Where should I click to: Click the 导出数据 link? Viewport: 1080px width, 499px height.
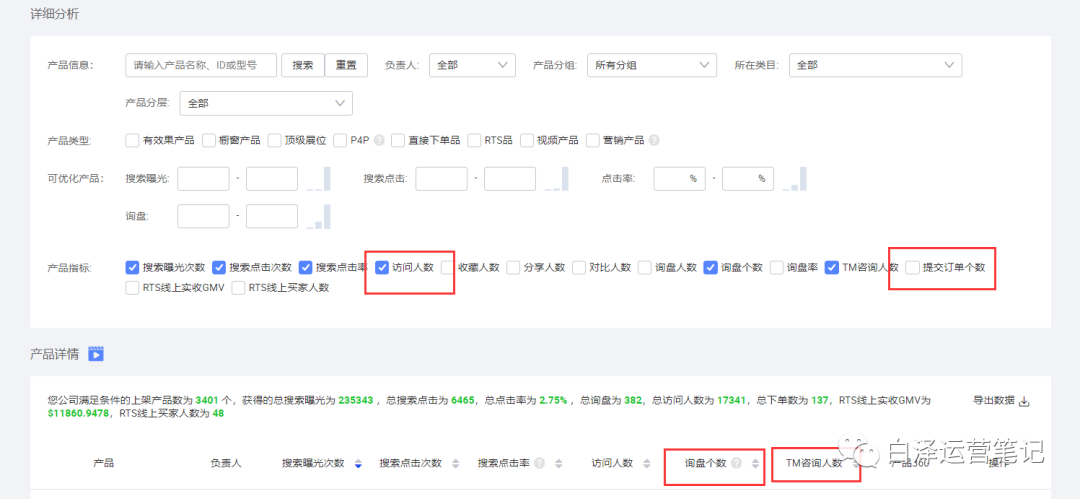[993, 400]
